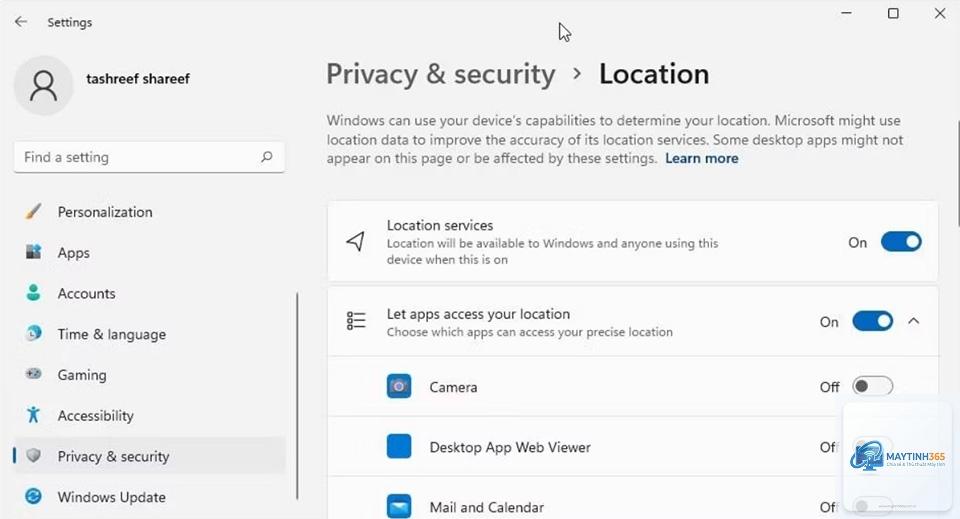Maximize the Settings window
Image resolution: width=960 pixels, height=519 pixels.
click(893, 13)
